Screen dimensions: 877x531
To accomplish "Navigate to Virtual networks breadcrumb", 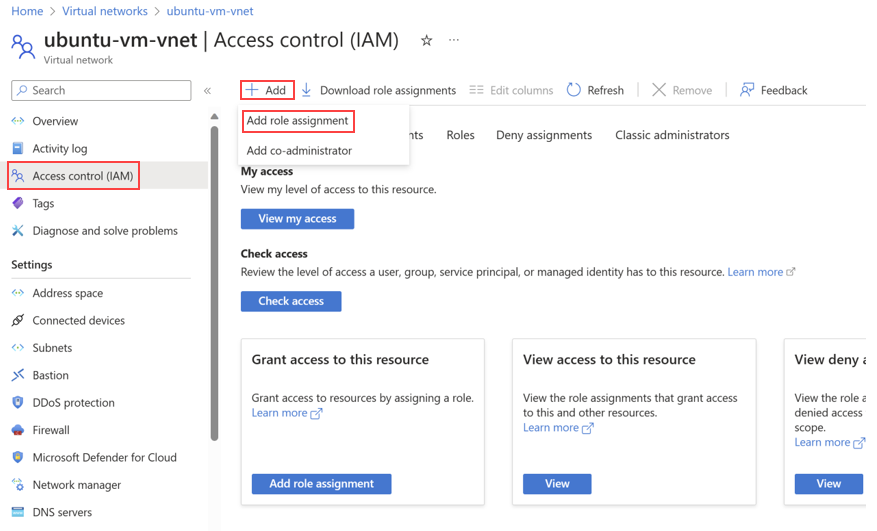I will [104, 11].
